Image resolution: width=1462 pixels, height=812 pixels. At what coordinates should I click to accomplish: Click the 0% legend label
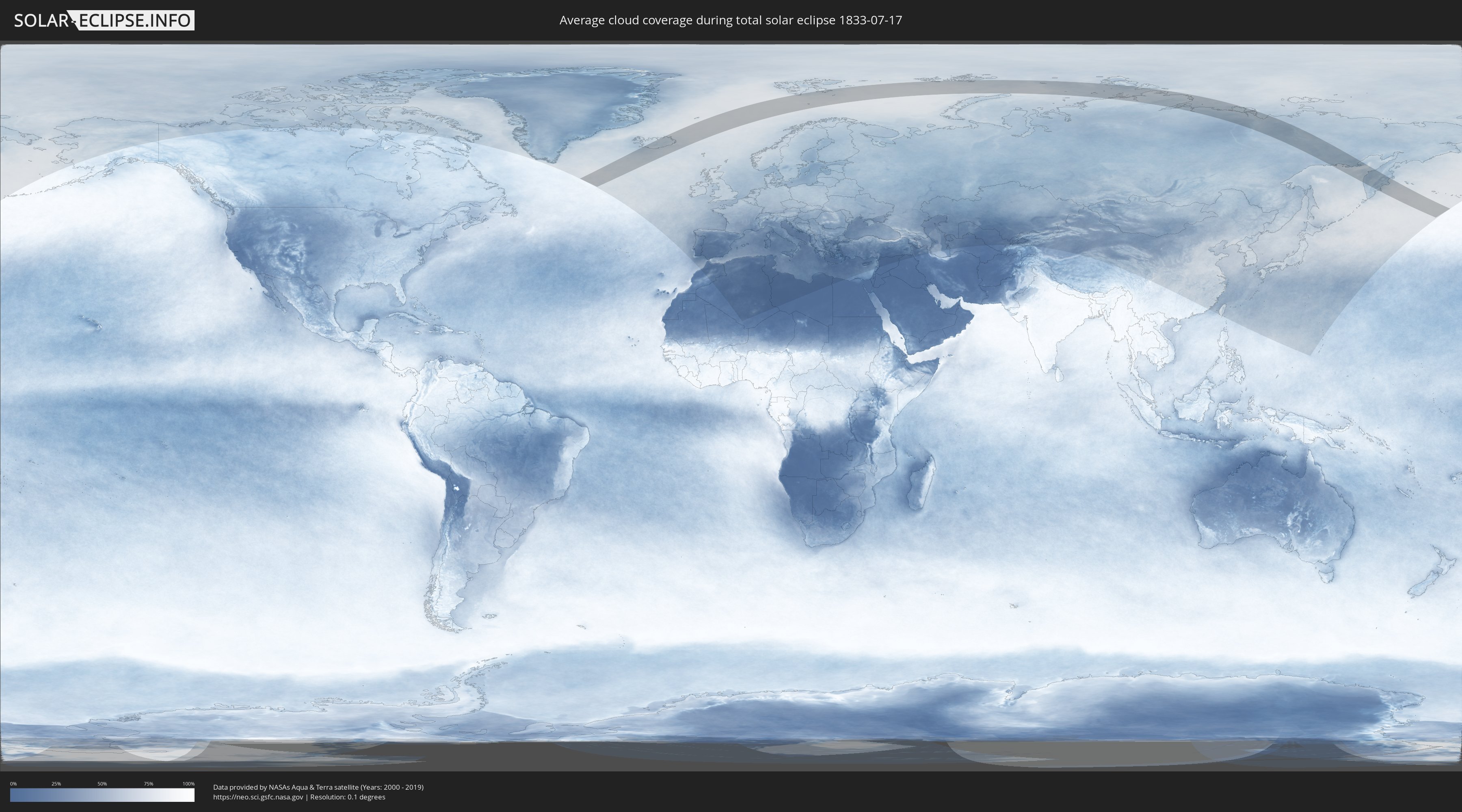[13, 784]
